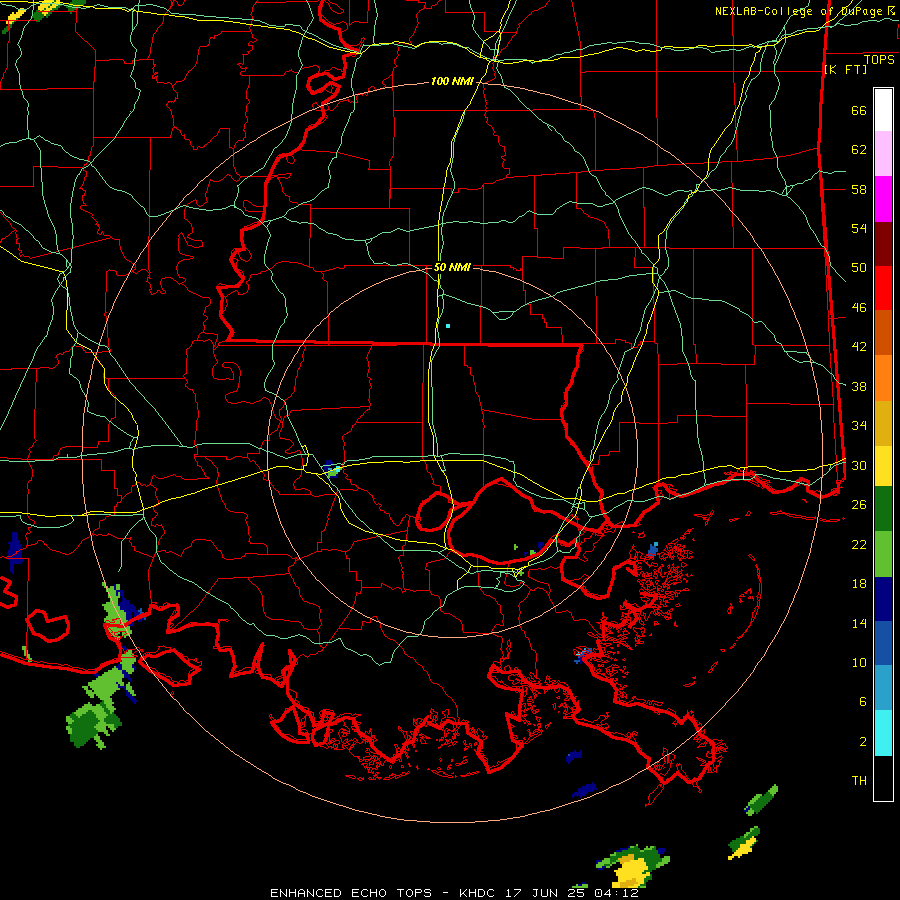Click the yellow echo top at bottom edge

pyautogui.click(x=630, y=870)
